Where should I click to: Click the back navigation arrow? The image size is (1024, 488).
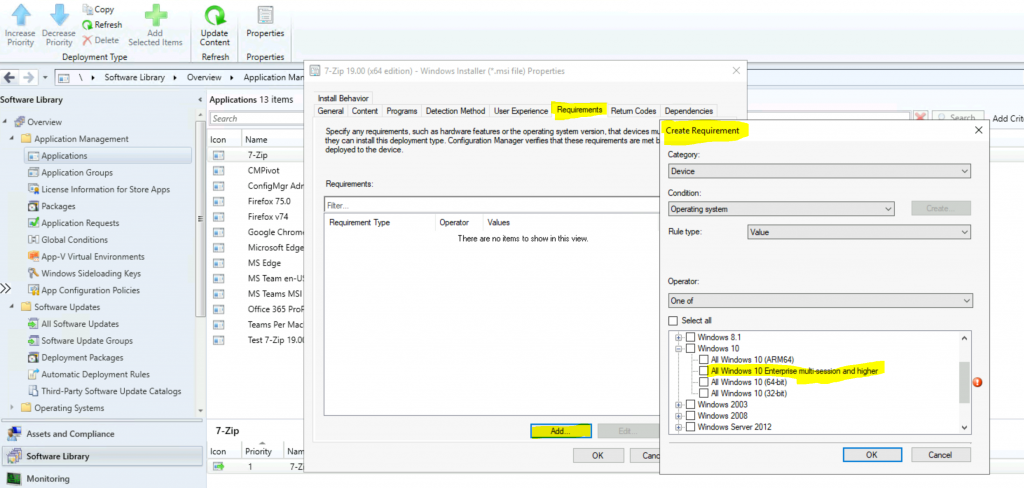tap(9, 77)
